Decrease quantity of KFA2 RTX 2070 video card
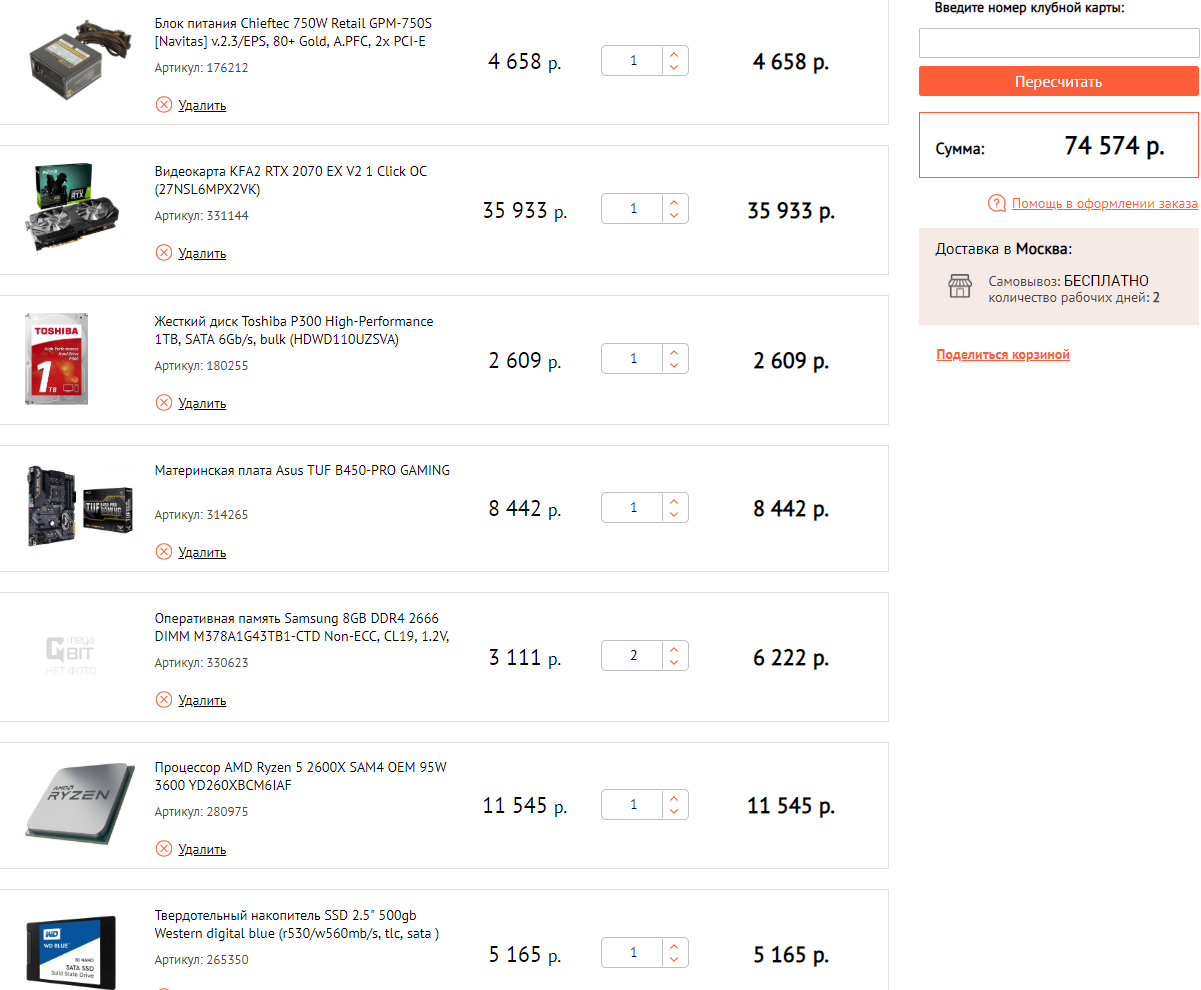This screenshot has width=1201, height=990. [674, 217]
